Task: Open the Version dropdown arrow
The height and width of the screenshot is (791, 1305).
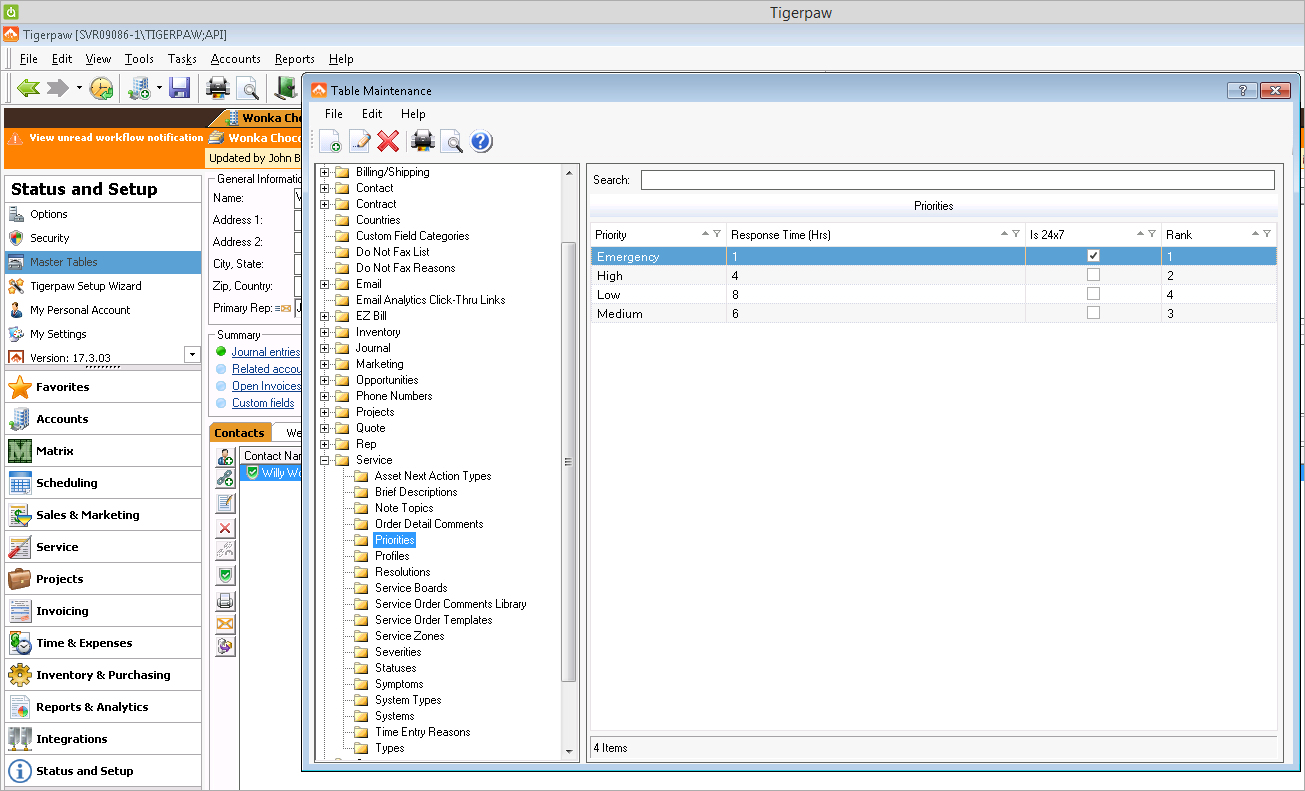Action: coord(190,353)
